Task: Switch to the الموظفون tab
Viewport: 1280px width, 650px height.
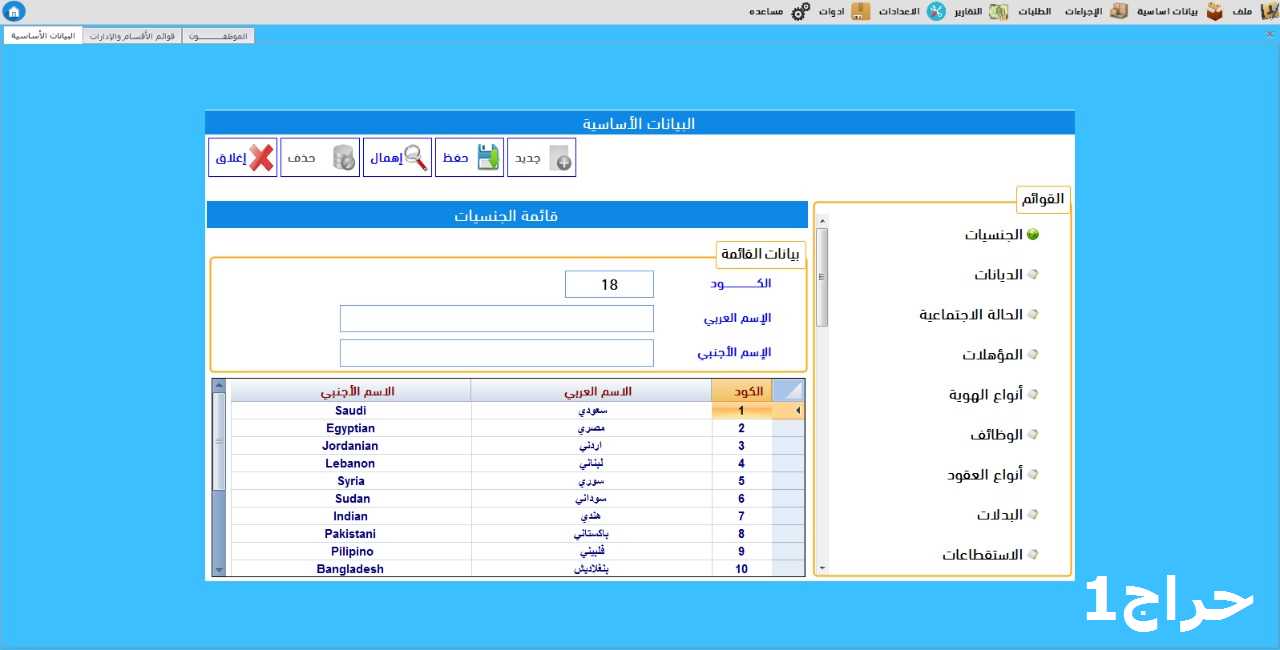Action: (218, 35)
